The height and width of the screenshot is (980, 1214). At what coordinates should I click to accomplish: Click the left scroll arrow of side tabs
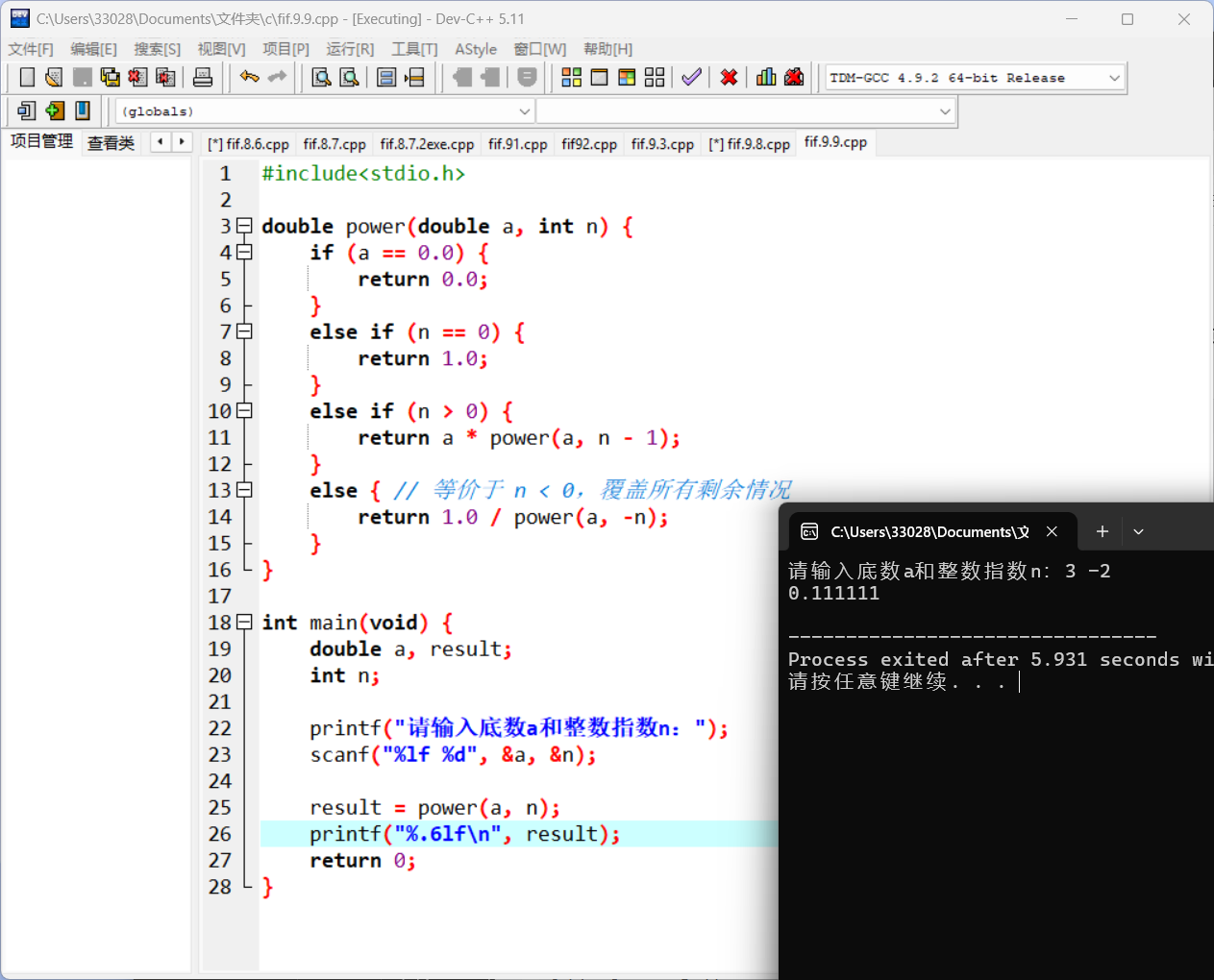click(160, 142)
